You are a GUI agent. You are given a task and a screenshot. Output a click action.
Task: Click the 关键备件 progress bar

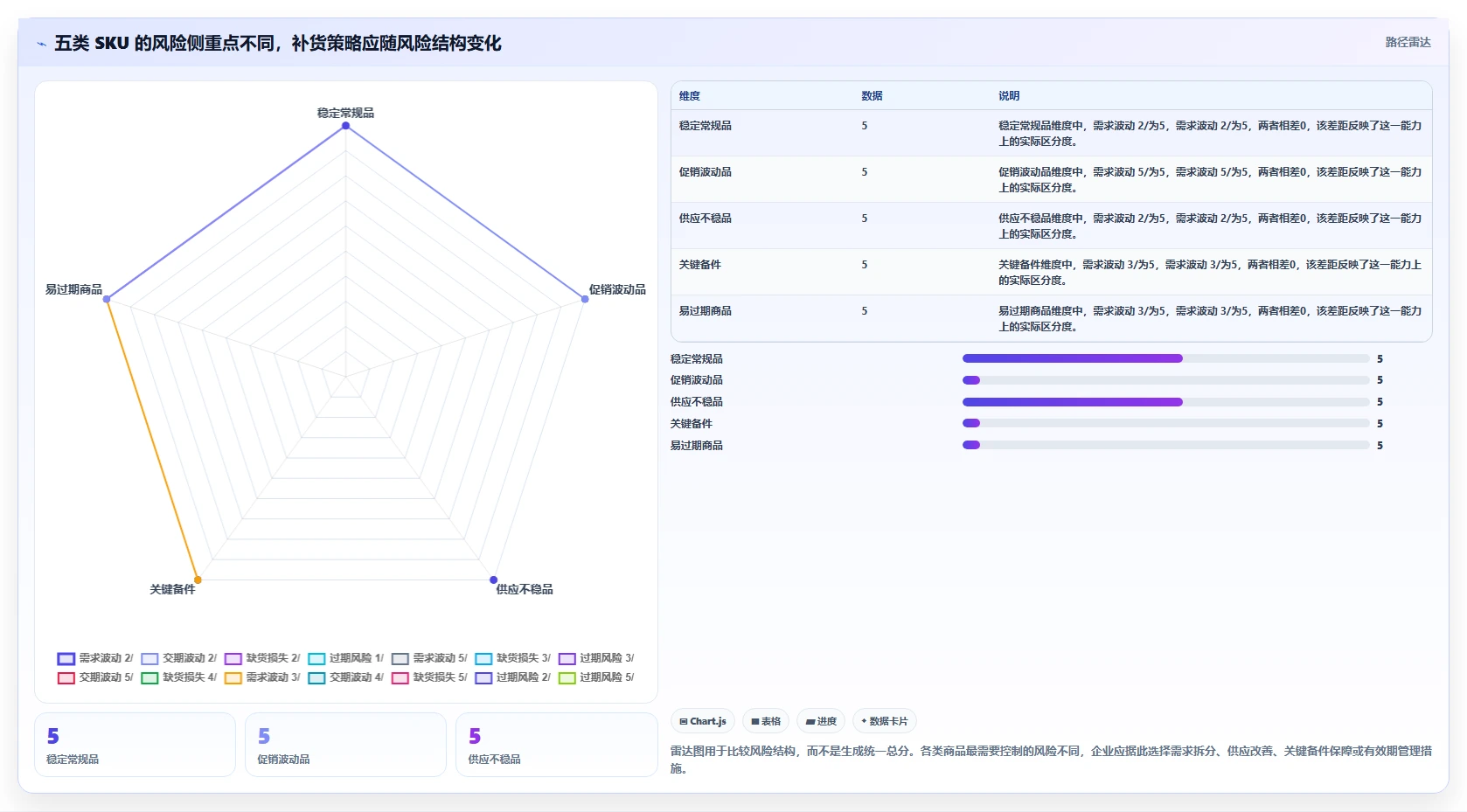1165,423
